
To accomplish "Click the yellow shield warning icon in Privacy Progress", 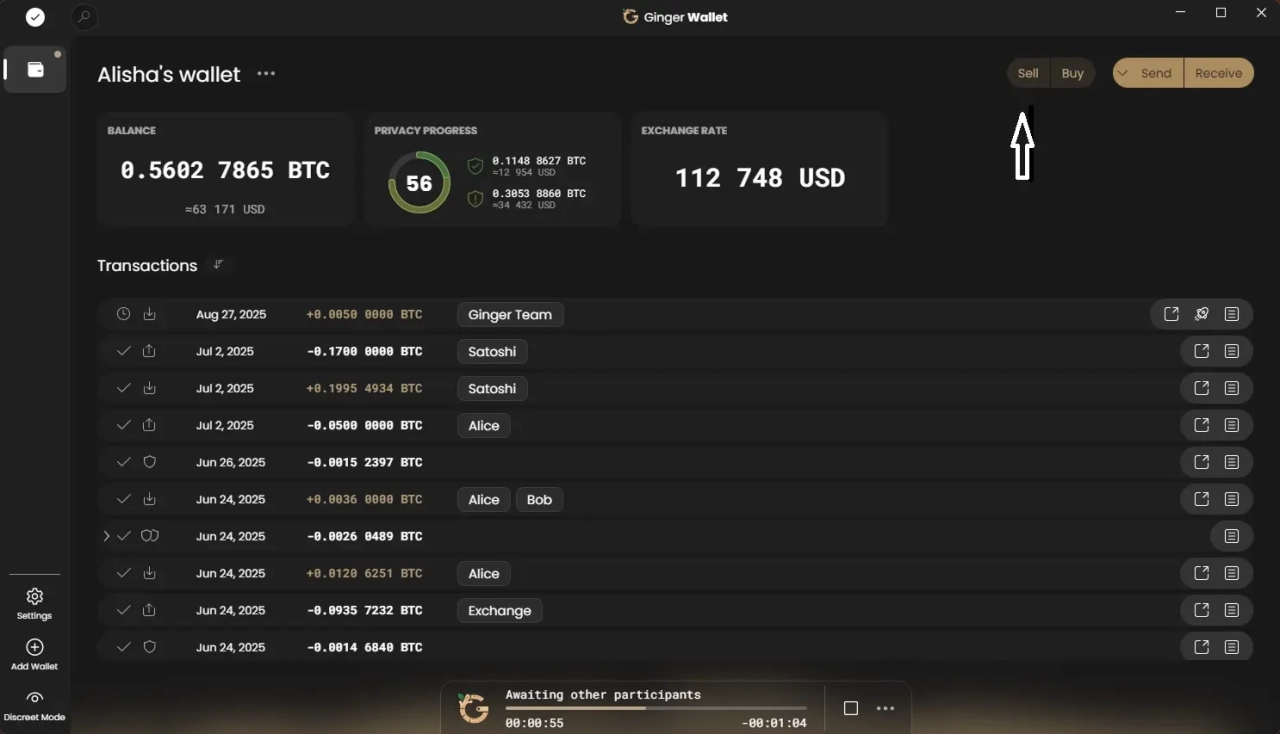I will [476, 199].
